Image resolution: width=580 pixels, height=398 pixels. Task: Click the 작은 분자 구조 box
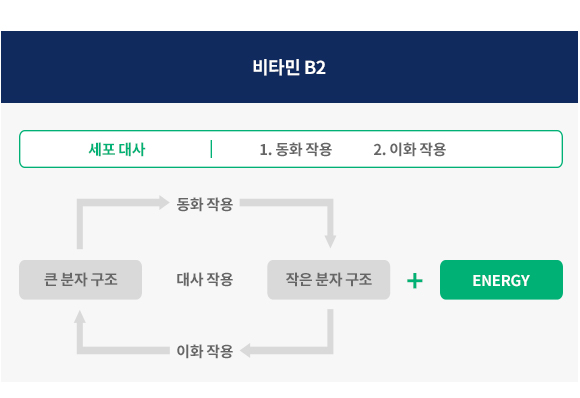pos(328,280)
